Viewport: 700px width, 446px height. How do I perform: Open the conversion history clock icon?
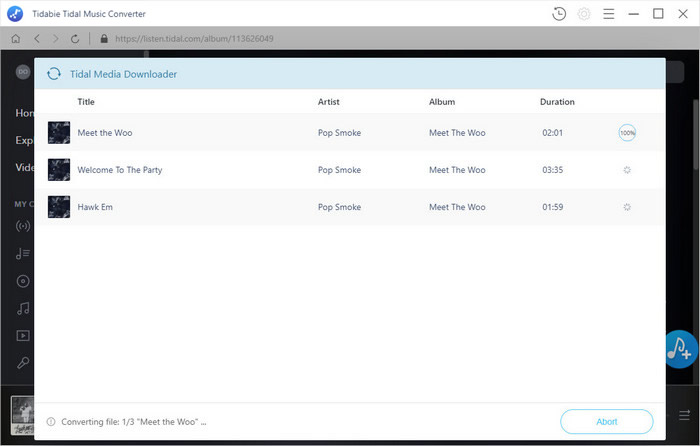pos(559,14)
